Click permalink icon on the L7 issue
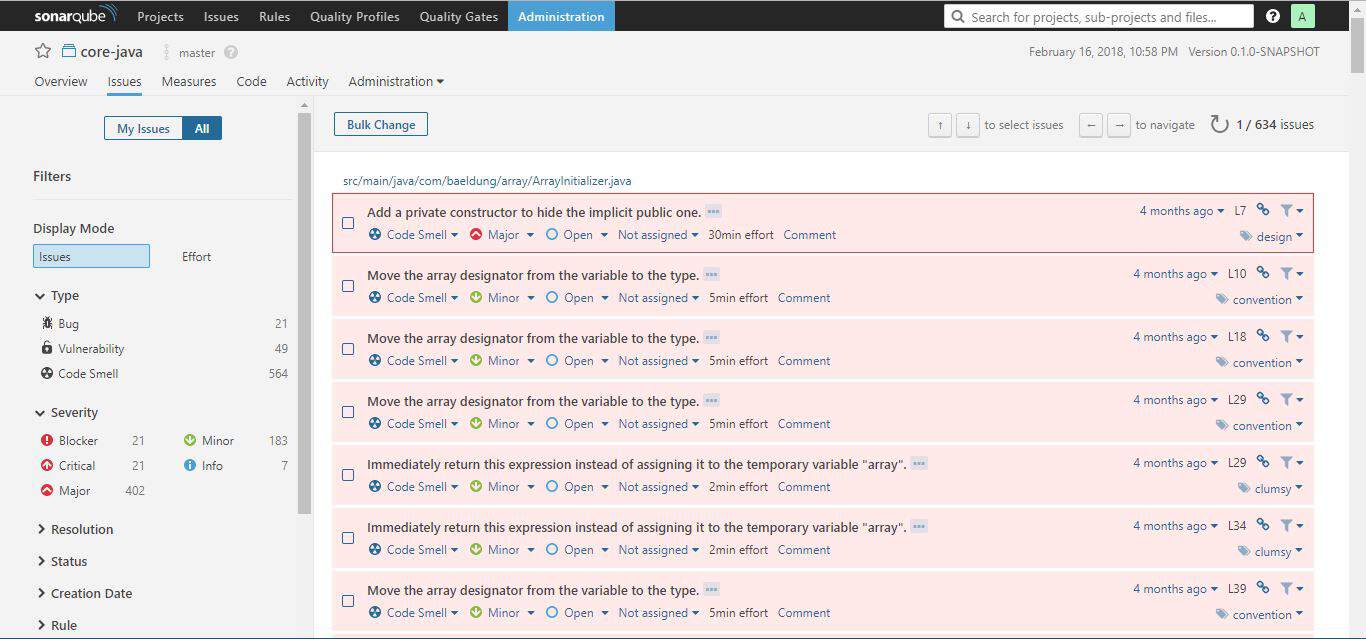 [1263, 210]
